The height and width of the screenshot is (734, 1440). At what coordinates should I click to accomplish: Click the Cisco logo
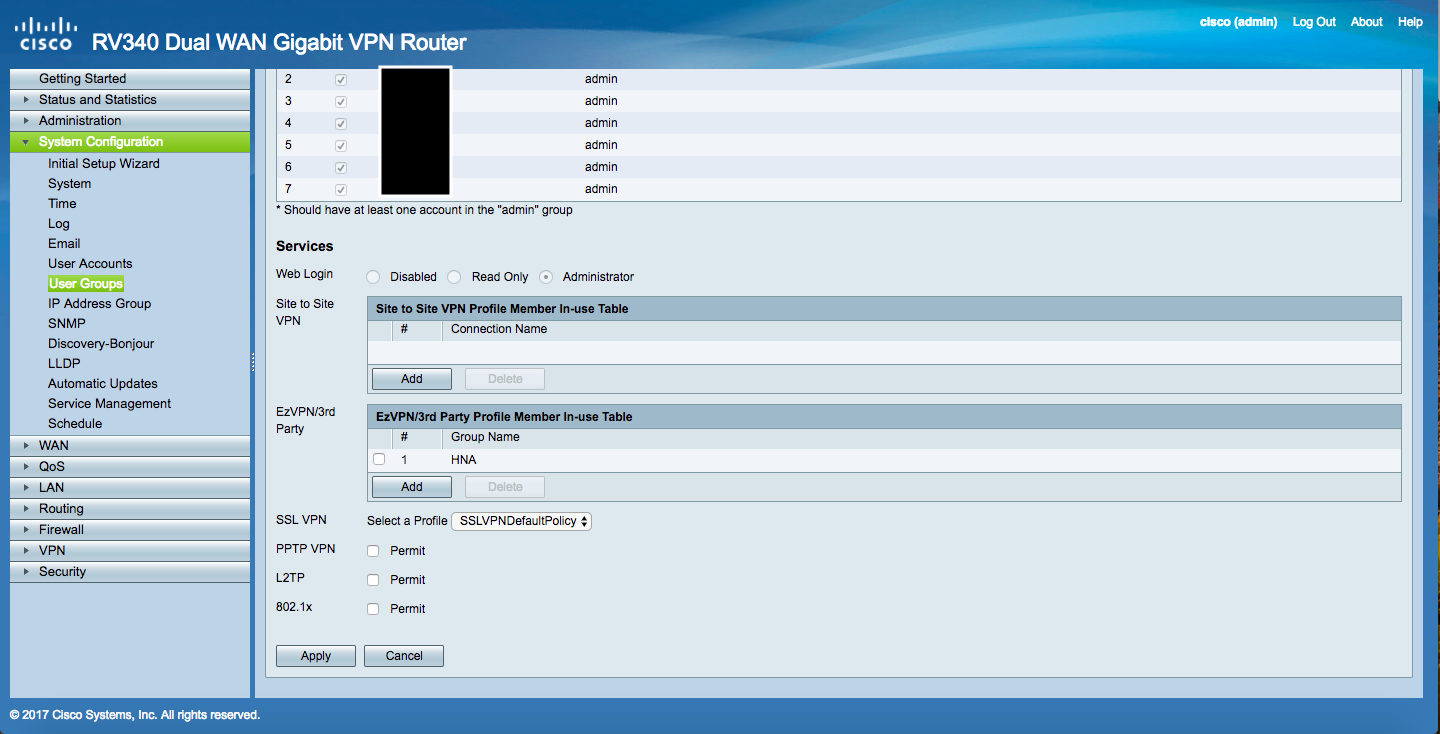45,33
